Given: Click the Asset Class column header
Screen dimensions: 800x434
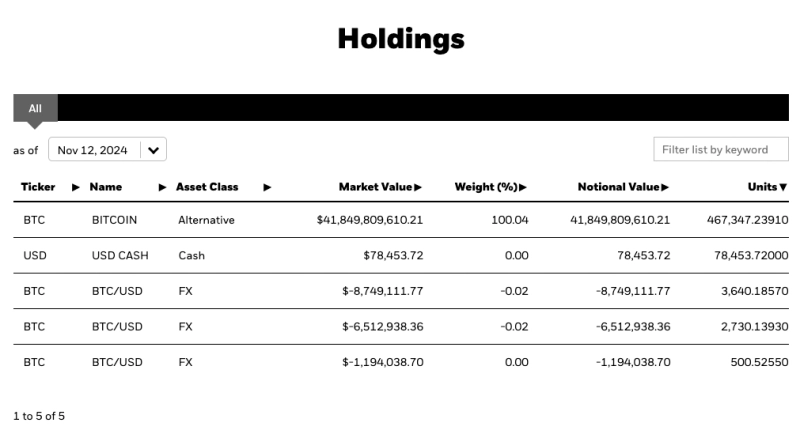Looking at the screenshot, I should click(x=207, y=187).
